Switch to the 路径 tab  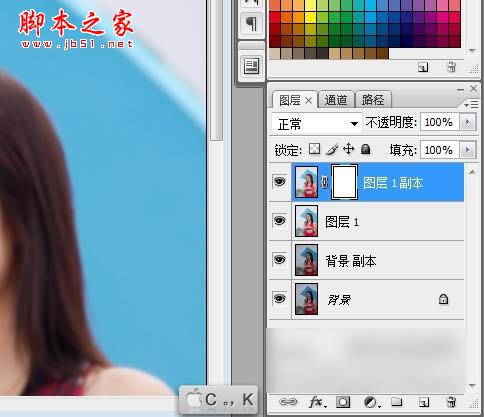pos(373,100)
